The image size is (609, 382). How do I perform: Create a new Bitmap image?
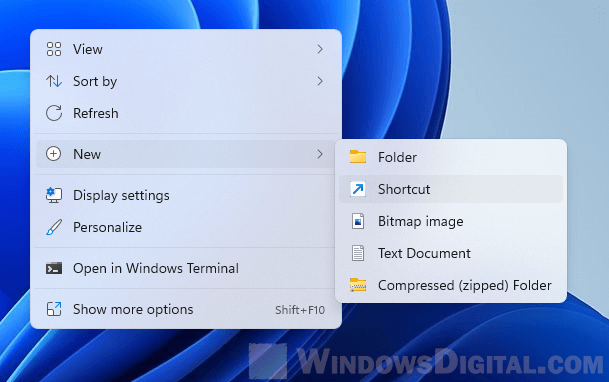coord(451,221)
